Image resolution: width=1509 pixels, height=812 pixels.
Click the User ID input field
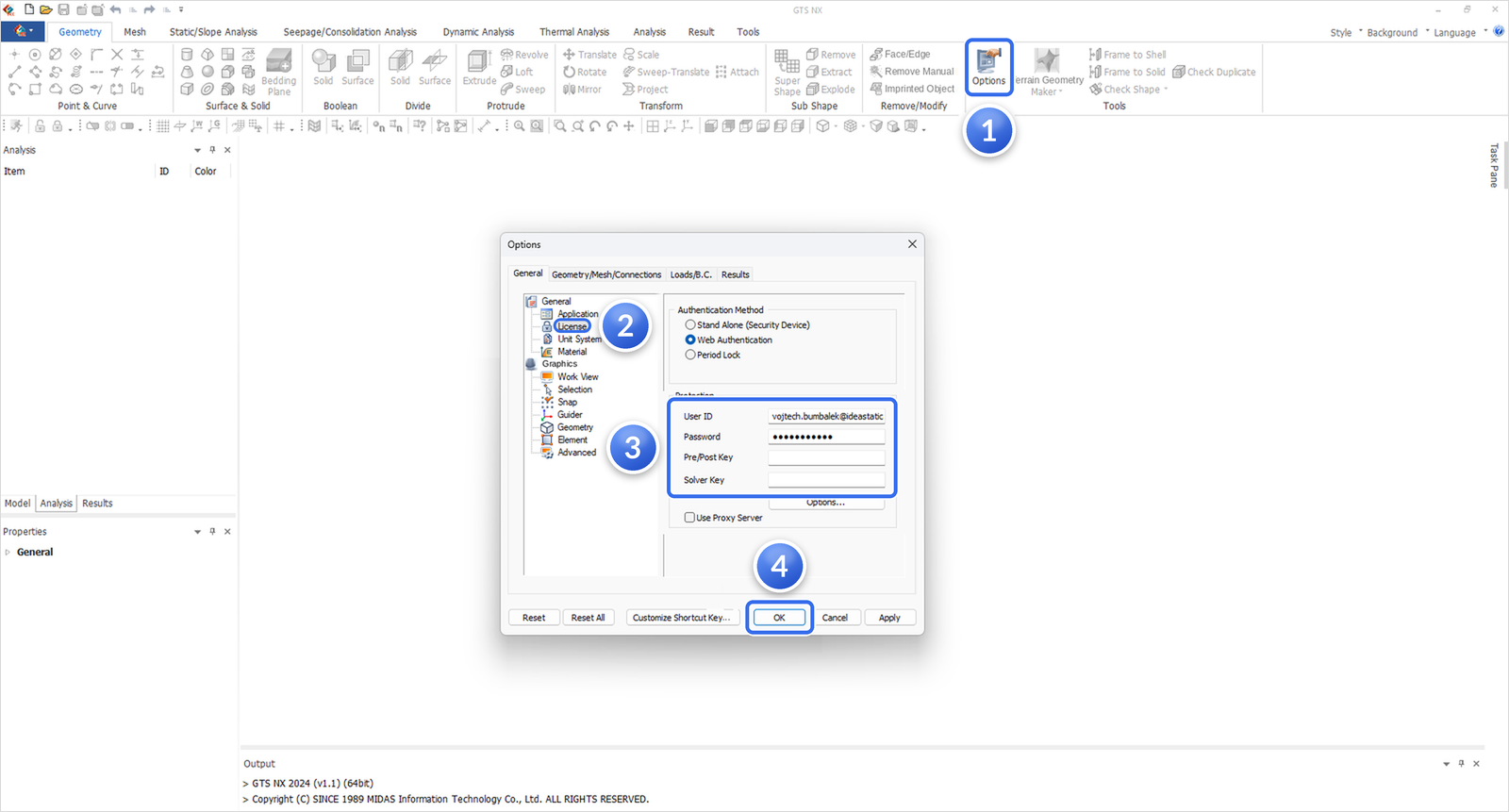826,416
